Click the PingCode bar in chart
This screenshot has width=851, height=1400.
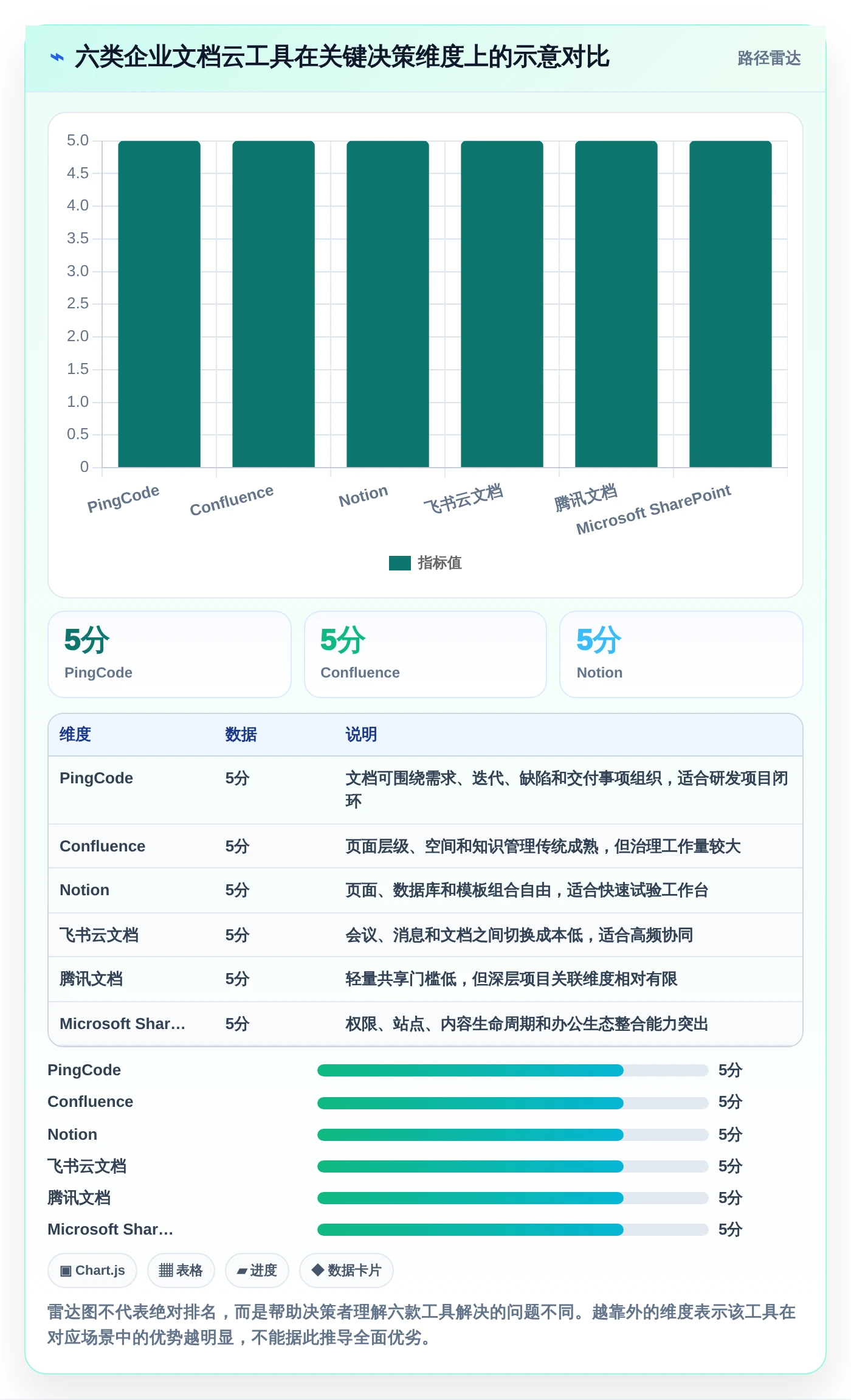(159, 304)
